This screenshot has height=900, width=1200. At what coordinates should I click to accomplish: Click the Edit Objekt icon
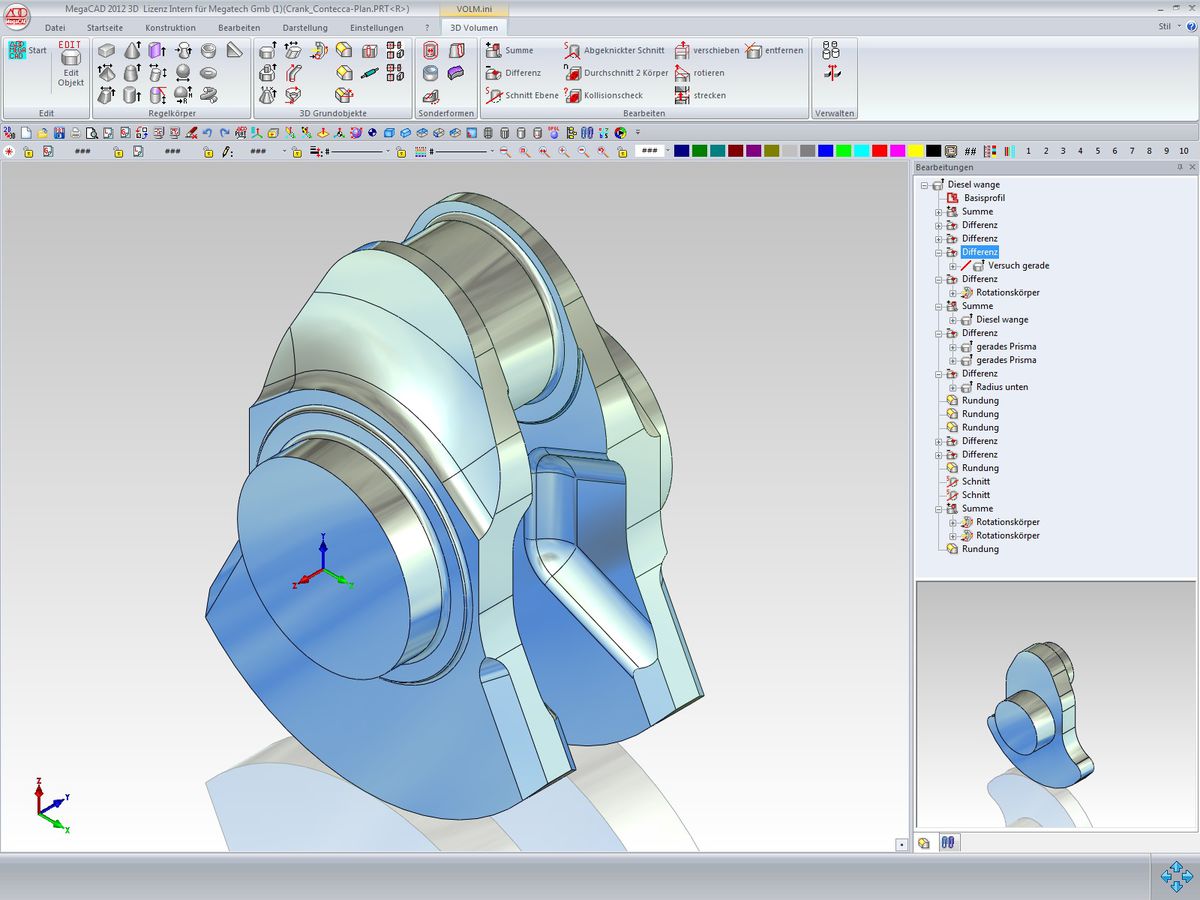point(71,58)
